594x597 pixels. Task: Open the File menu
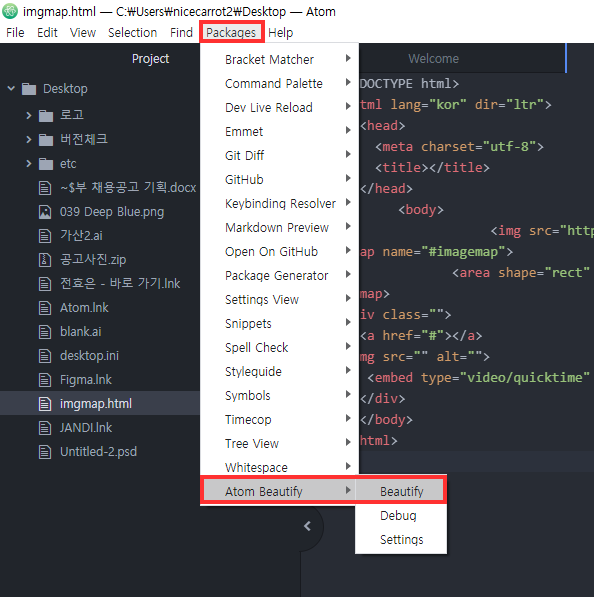click(x=15, y=33)
